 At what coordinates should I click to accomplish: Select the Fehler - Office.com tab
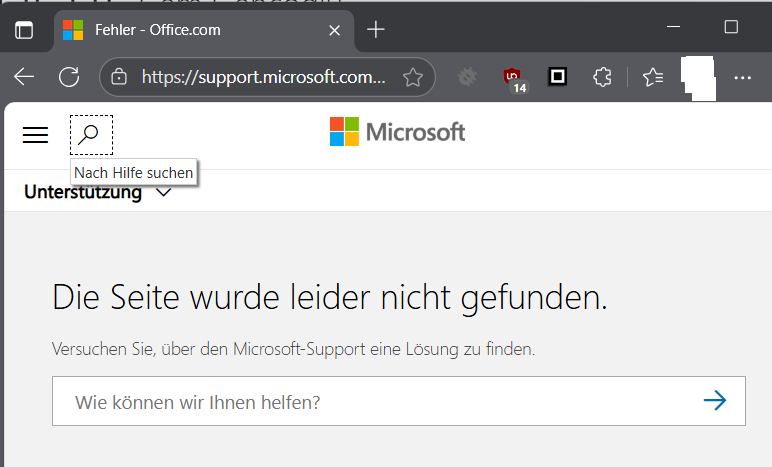[x=204, y=31]
